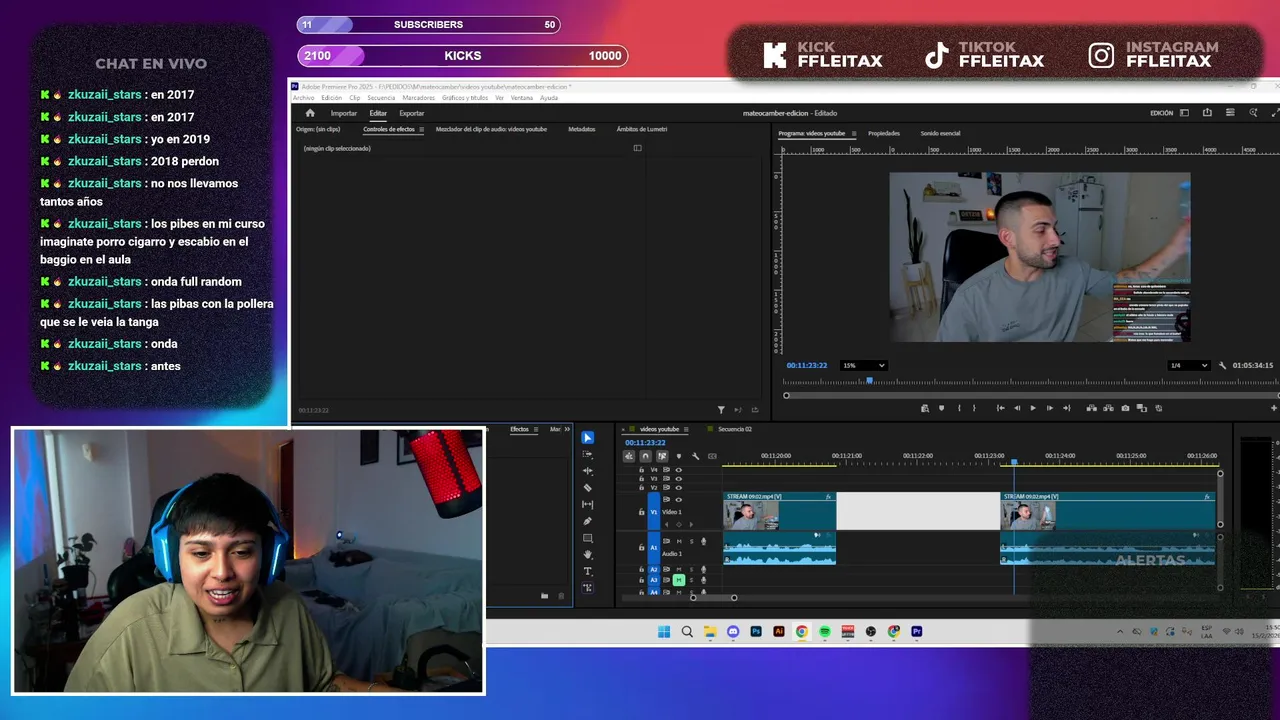1280x720 pixels.
Task: Step forward one frame in Program monitor
Action: pyautogui.click(x=1049, y=408)
